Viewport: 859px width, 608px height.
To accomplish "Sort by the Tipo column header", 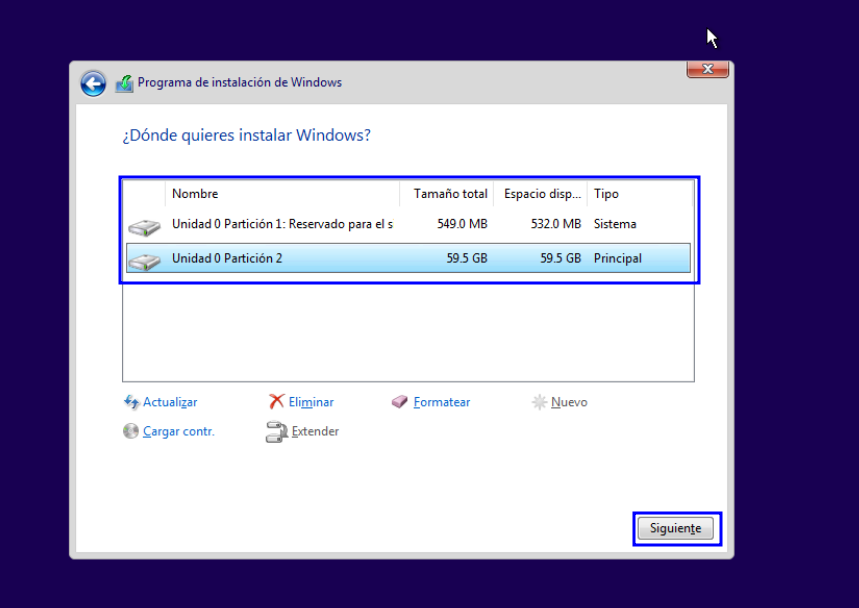I will click(640, 194).
